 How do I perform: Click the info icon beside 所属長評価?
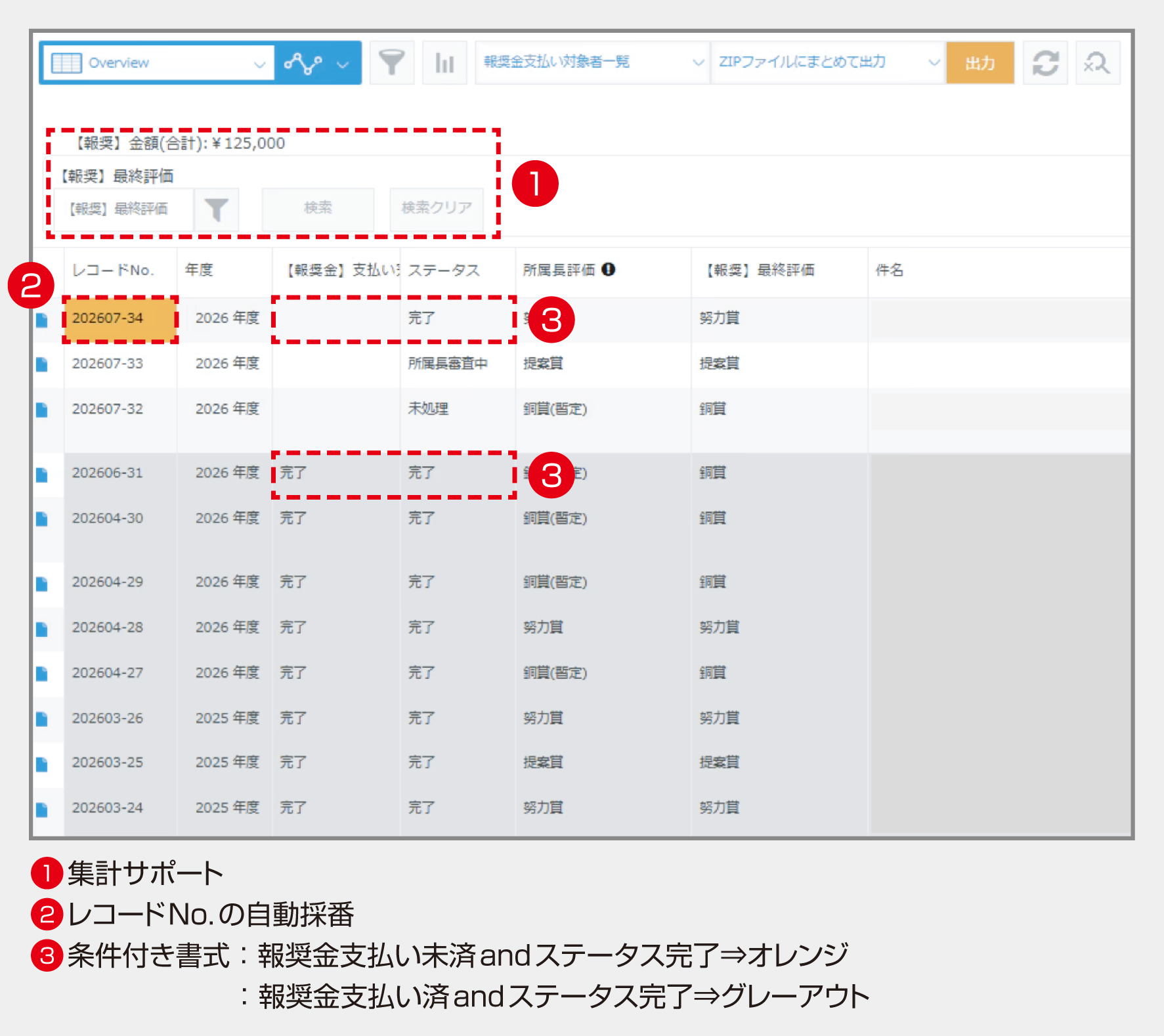click(609, 269)
